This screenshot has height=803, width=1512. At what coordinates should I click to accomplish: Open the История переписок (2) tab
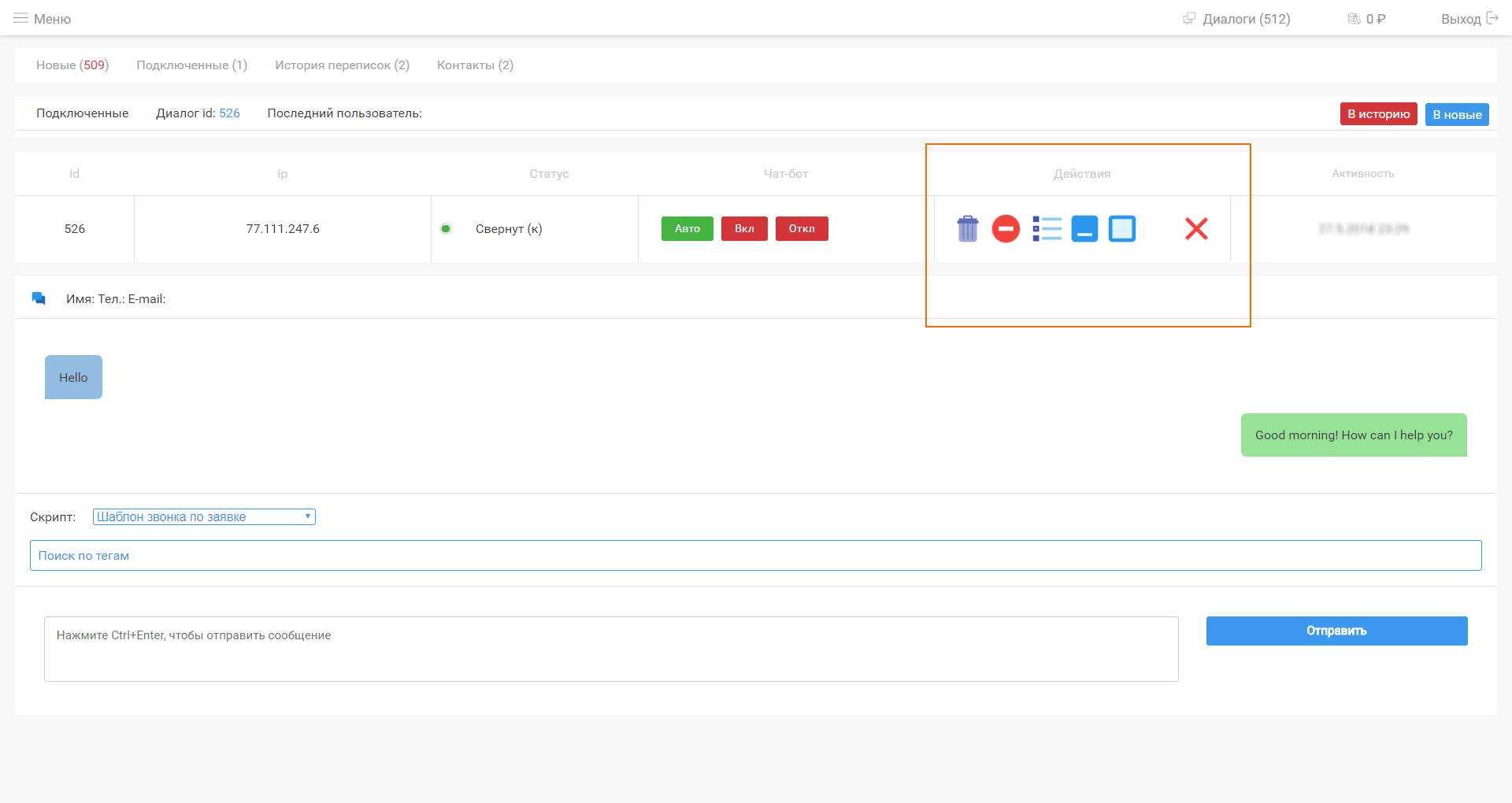click(342, 65)
